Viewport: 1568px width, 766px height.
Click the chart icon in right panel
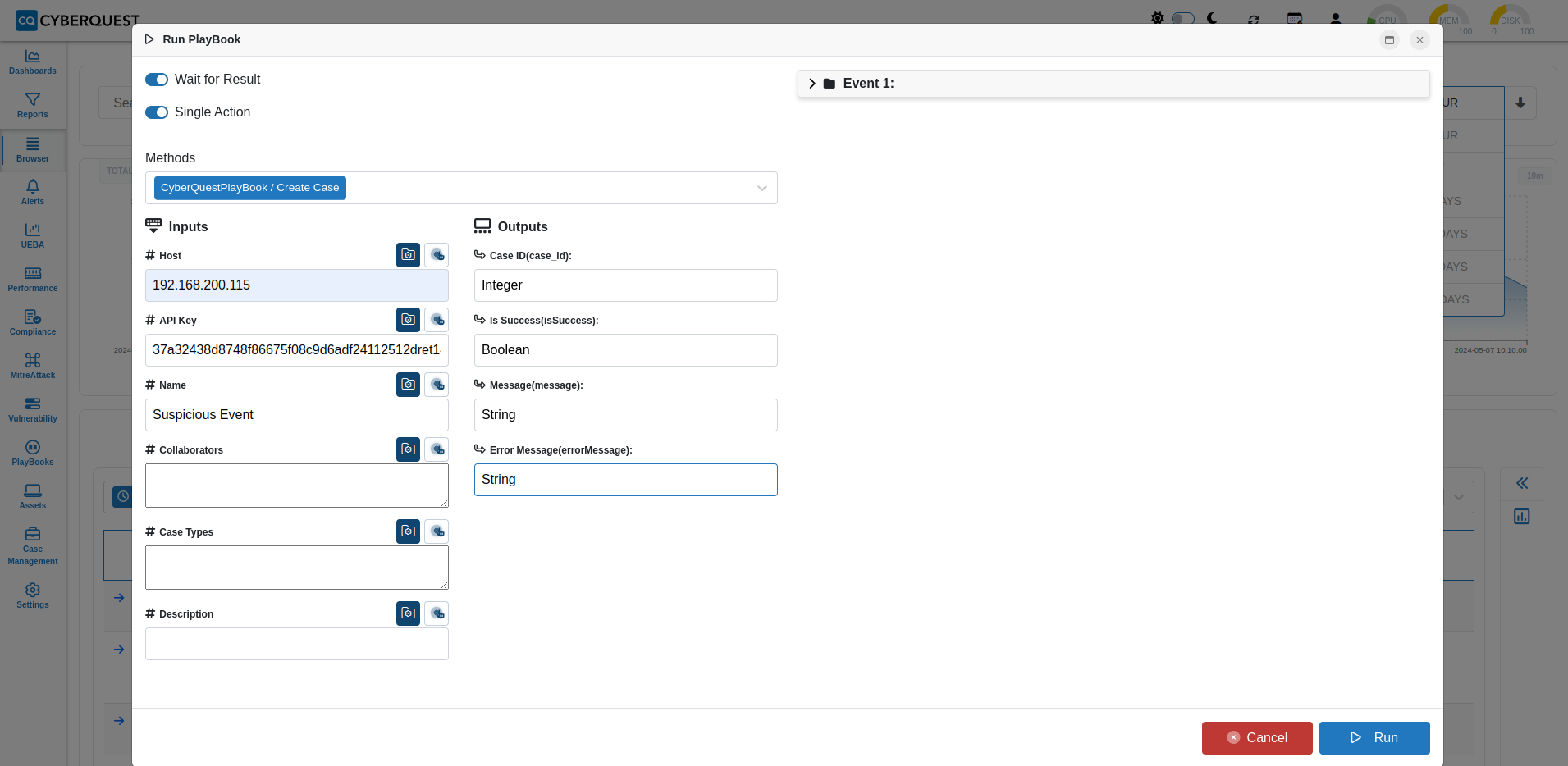1522,516
